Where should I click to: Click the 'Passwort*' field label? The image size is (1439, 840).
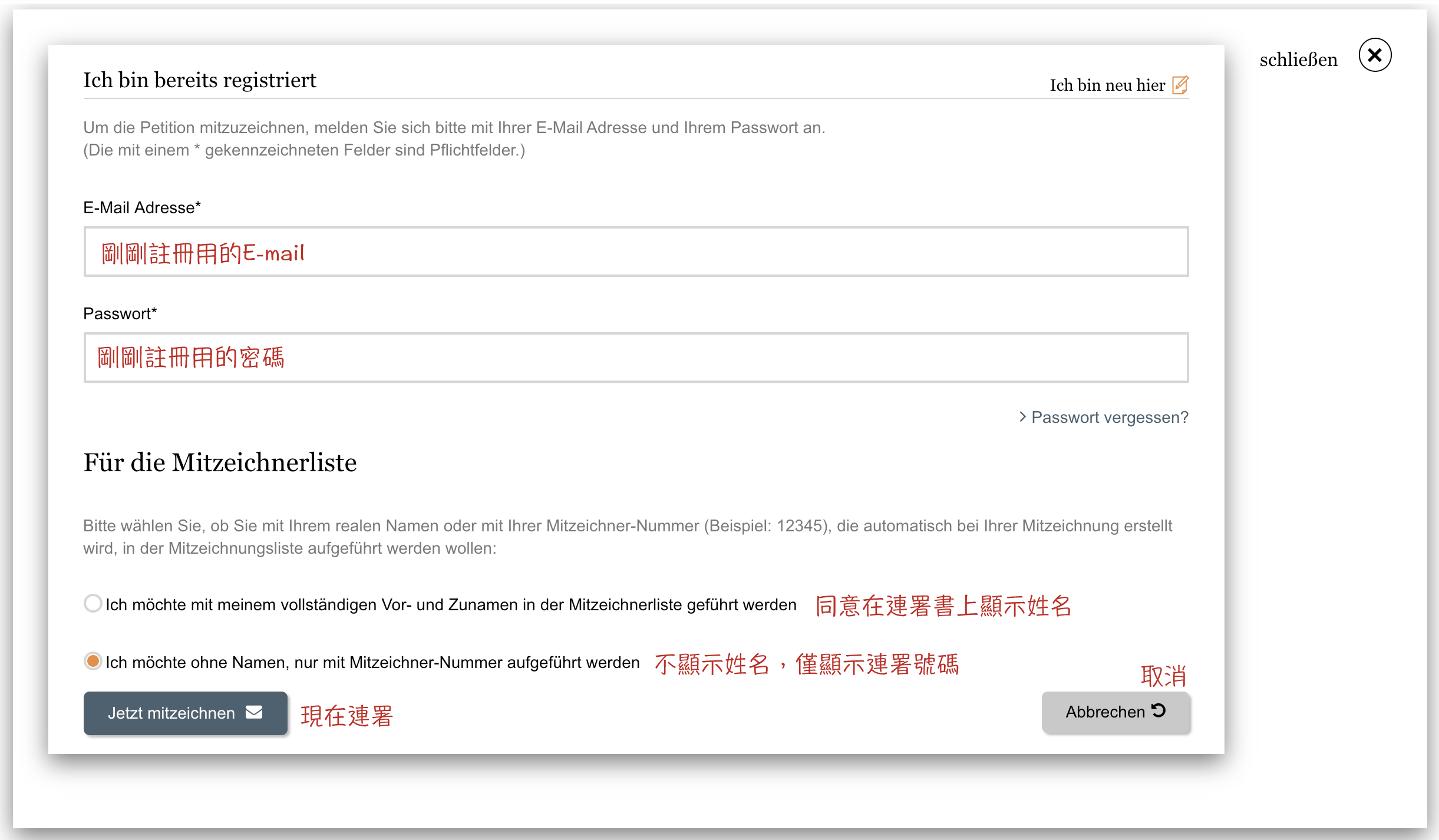(120, 313)
